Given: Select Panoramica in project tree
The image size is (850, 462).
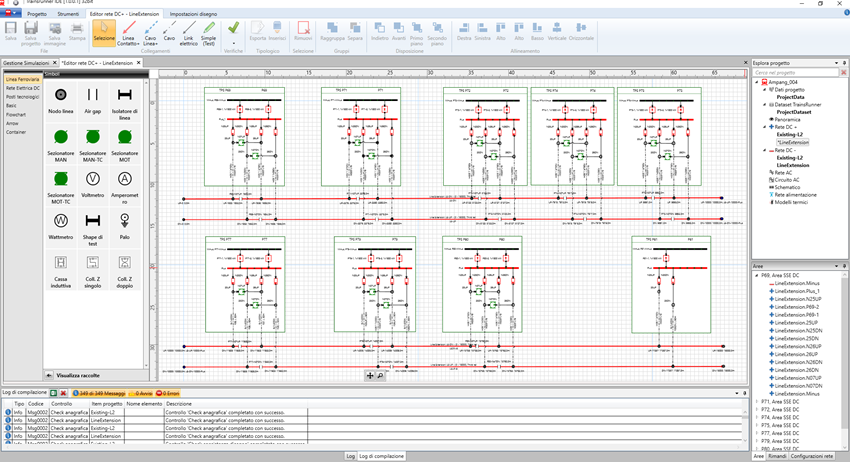Looking at the screenshot, I should pos(787,119).
